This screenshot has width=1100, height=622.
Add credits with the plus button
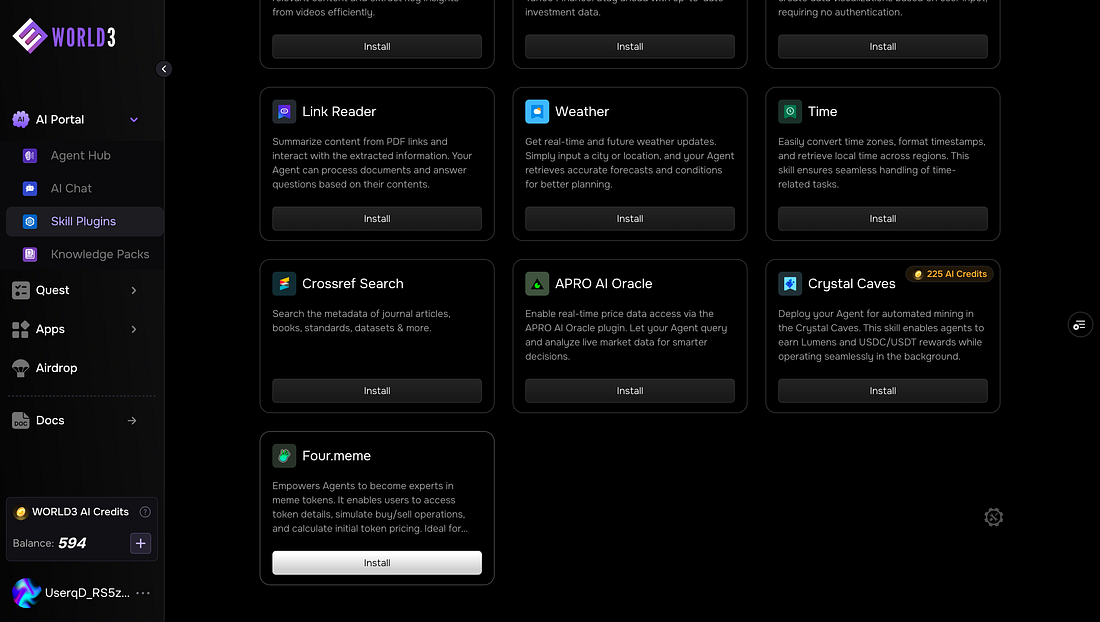(x=141, y=543)
